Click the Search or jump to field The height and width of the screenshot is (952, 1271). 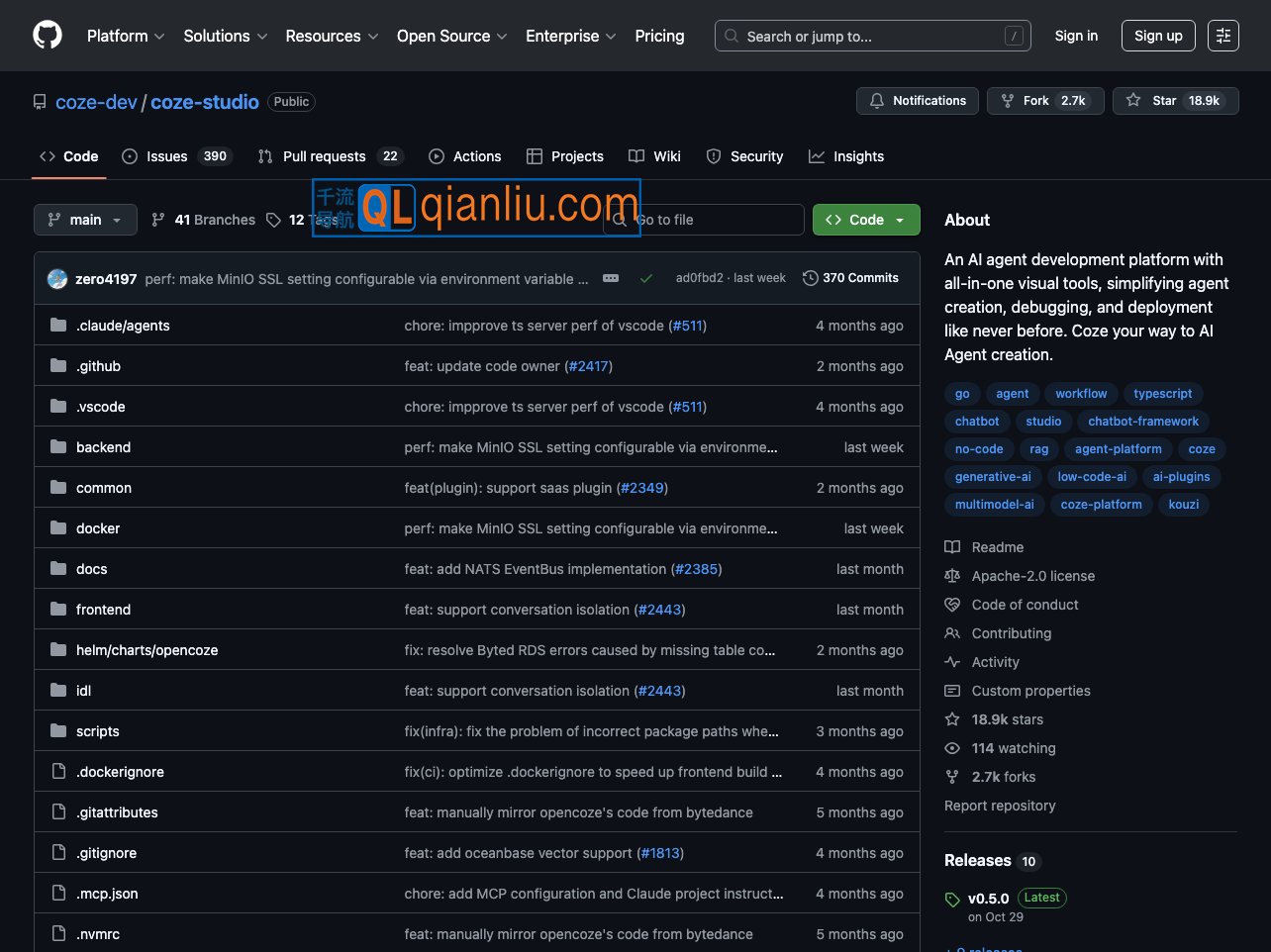(872, 36)
